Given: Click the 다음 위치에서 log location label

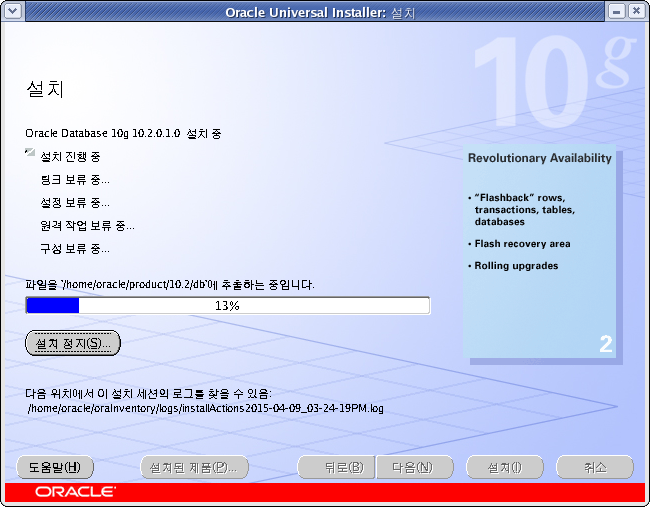Looking at the screenshot, I should [x=148, y=393].
